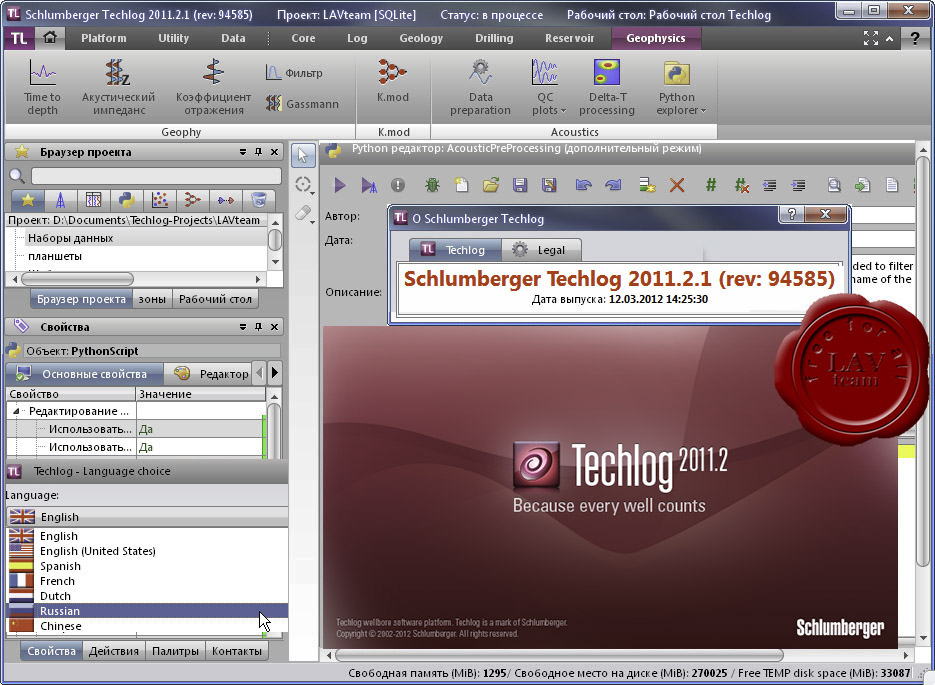Click the vertical scrollbar of the project tree
935x685 pixels.
(275, 242)
